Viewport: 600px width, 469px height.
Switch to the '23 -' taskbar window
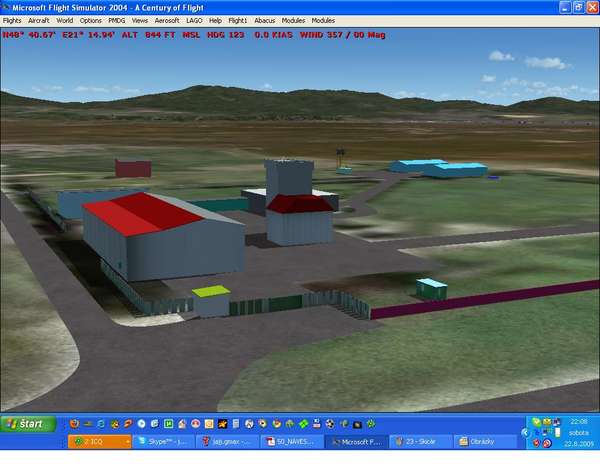click(x=420, y=441)
